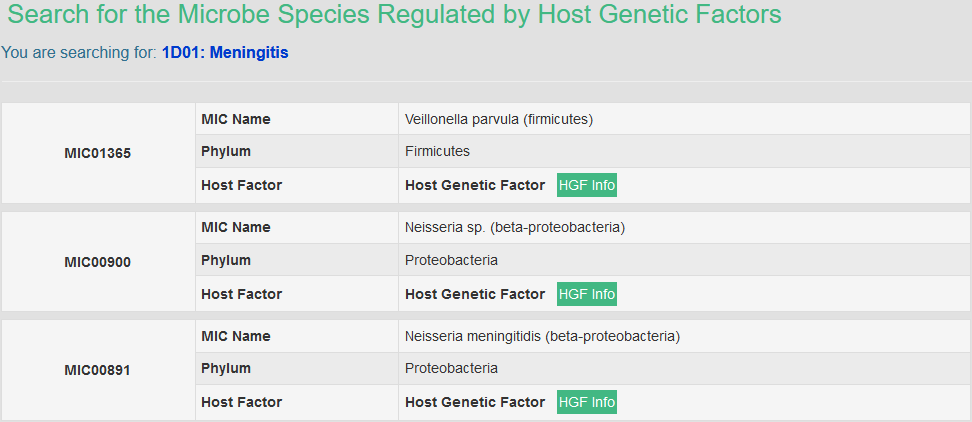972x422 pixels.
Task: Open HGF Info for Neisseria meningitidis
Action: [586, 402]
